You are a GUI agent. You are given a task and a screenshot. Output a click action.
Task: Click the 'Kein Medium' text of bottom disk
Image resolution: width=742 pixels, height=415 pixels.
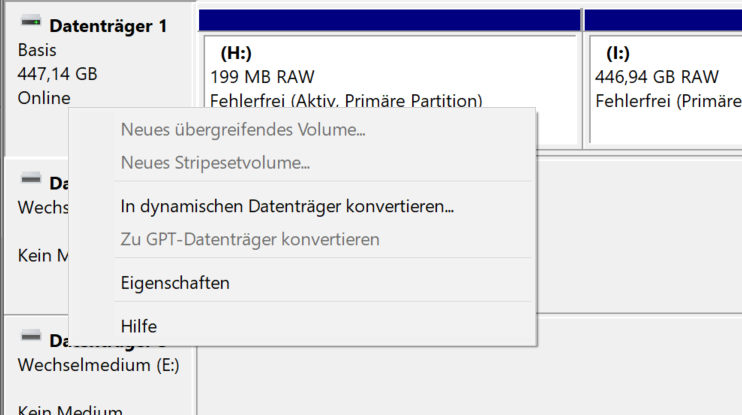click(70, 410)
